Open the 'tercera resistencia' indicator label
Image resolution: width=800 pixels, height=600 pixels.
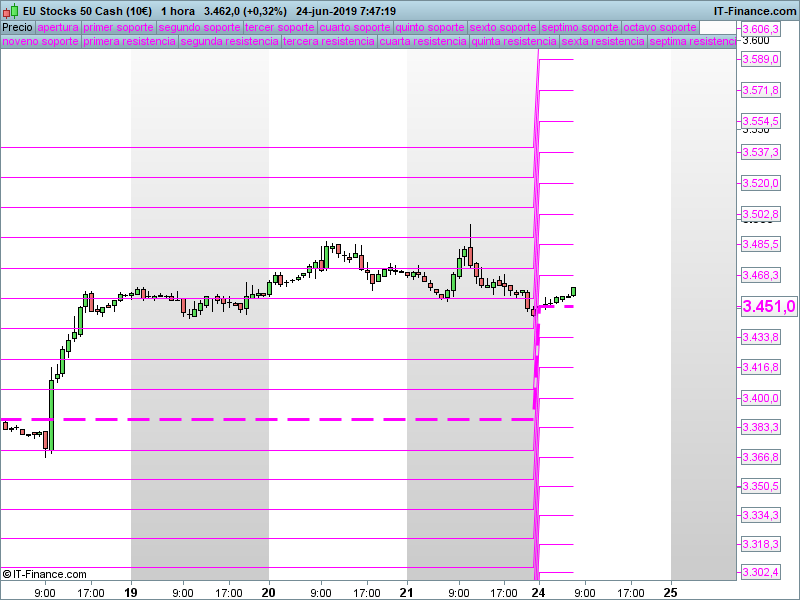pyautogui.click(x=329, y=42)
